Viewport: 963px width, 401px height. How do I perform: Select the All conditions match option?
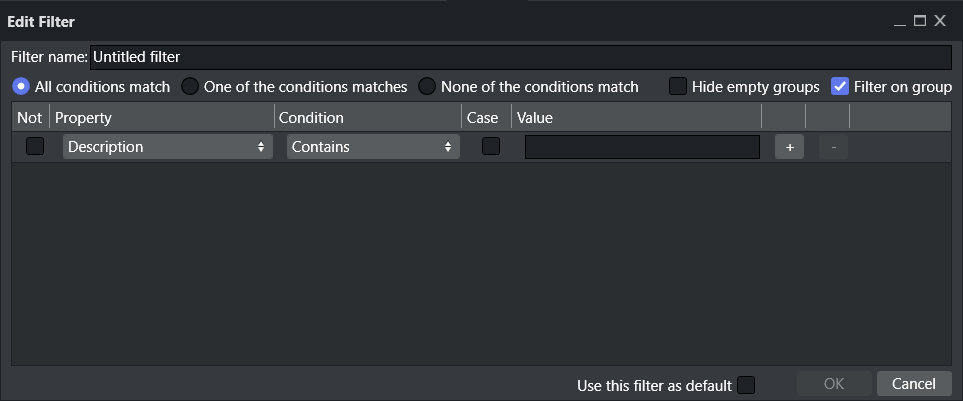[x=20, y=87]
